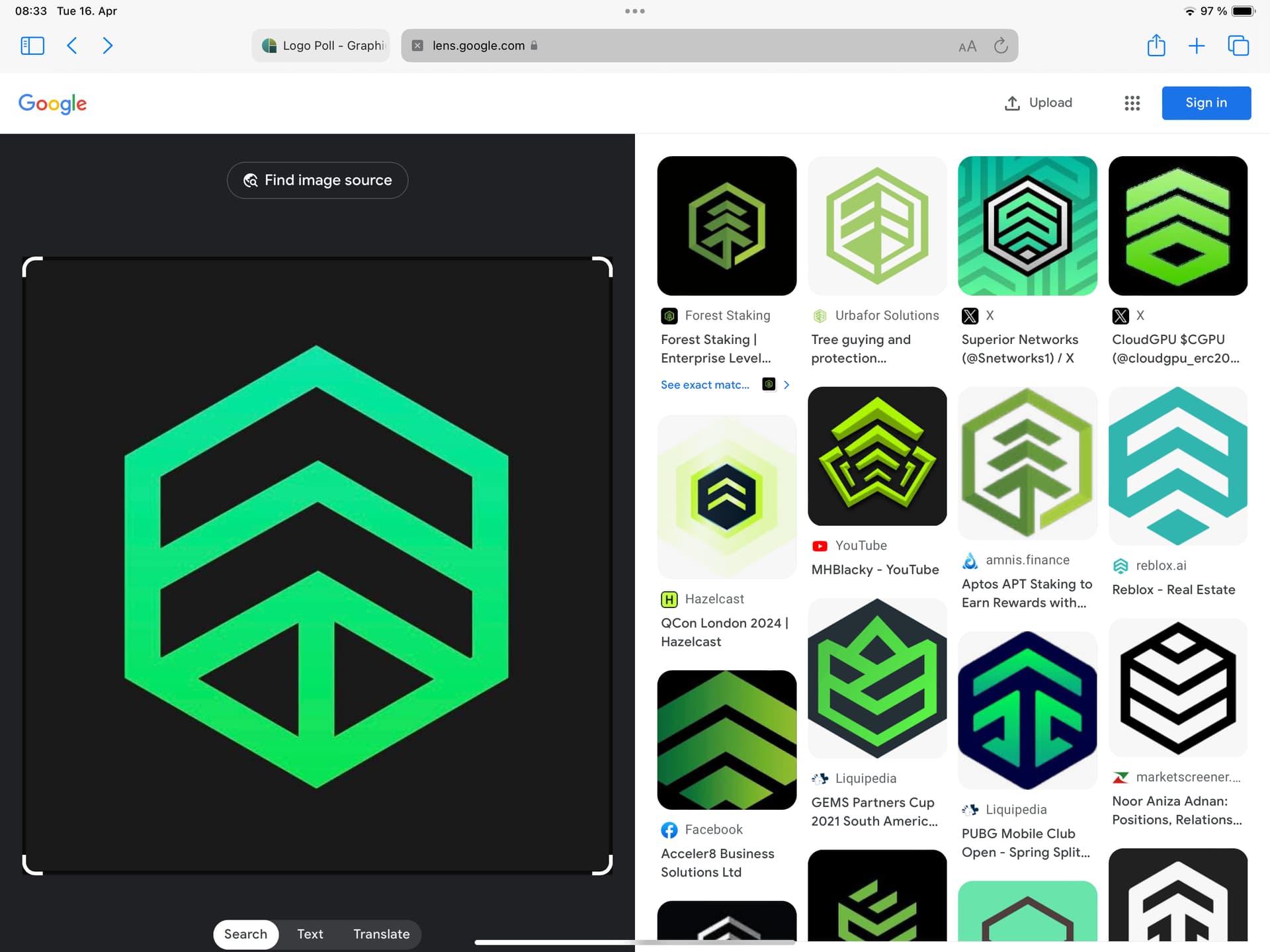The width and height of the screenshot is (1270, 952).
Task: Click Reblox - Real Estate title
Action: 1173,589
